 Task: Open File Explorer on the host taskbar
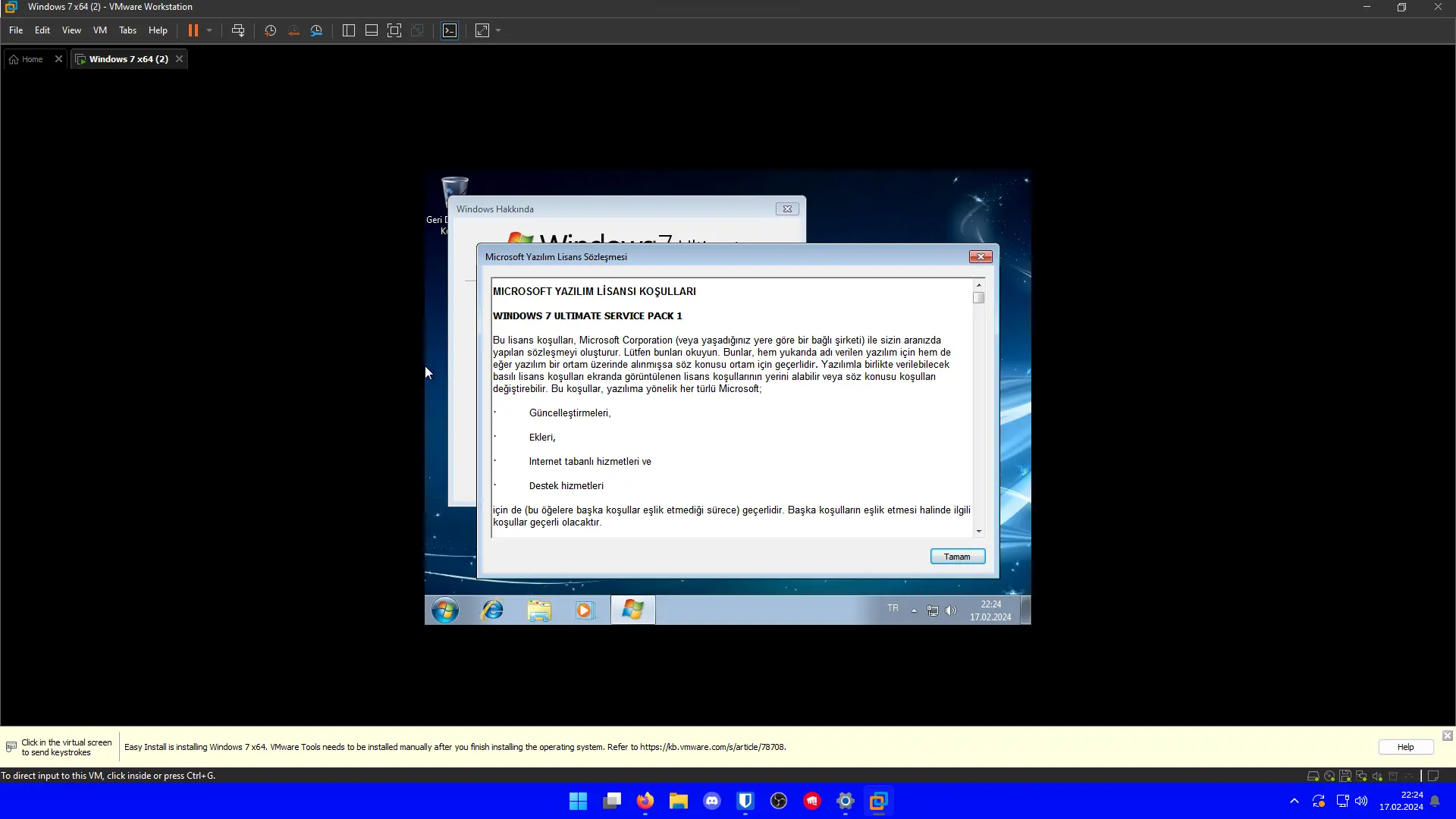tap(679, 801)
